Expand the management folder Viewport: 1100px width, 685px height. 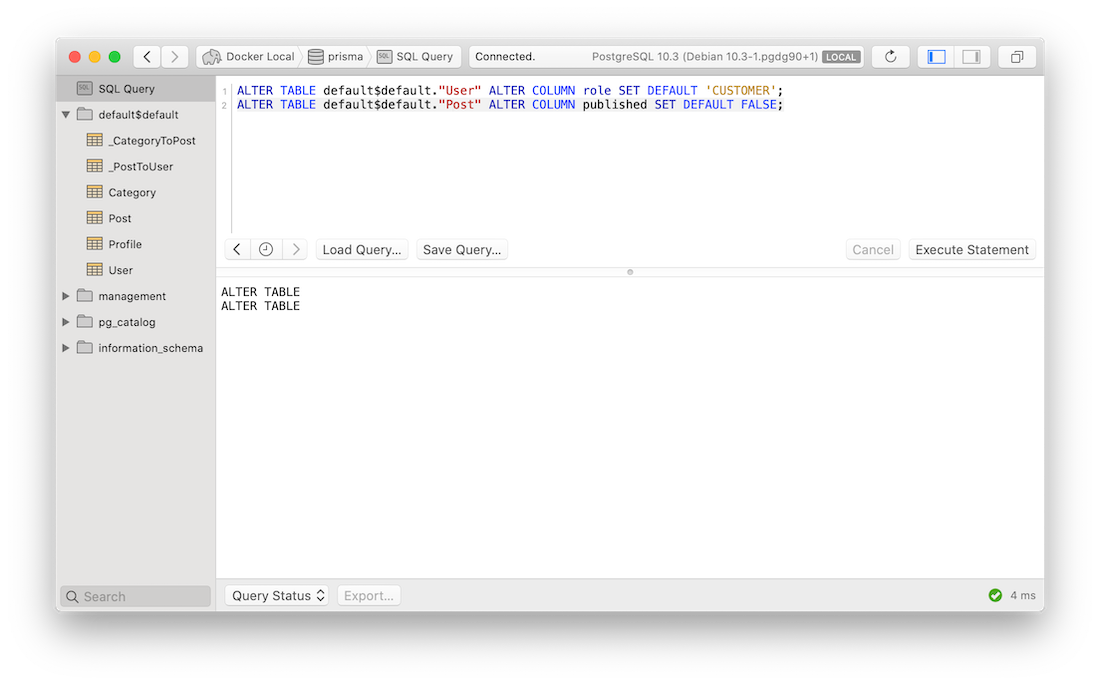[x=66, y=295]
